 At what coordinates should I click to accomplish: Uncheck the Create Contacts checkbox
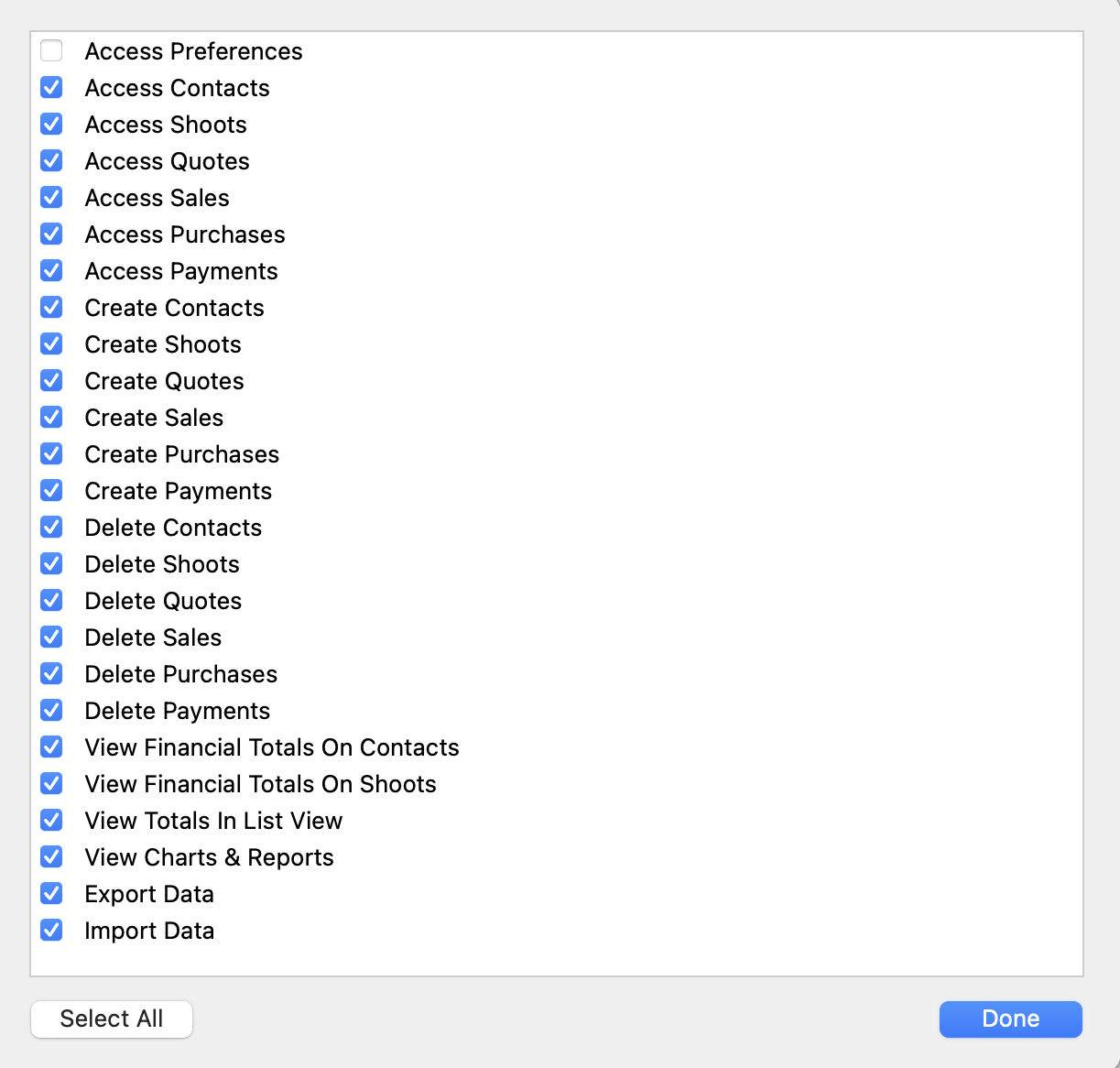pos(52,308)
